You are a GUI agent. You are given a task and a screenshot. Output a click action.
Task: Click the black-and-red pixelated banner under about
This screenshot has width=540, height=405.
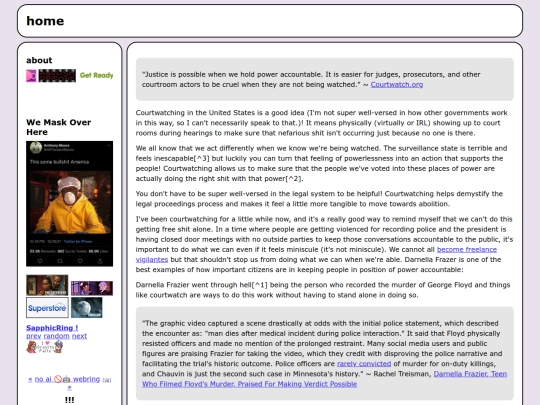coord(57,76)
